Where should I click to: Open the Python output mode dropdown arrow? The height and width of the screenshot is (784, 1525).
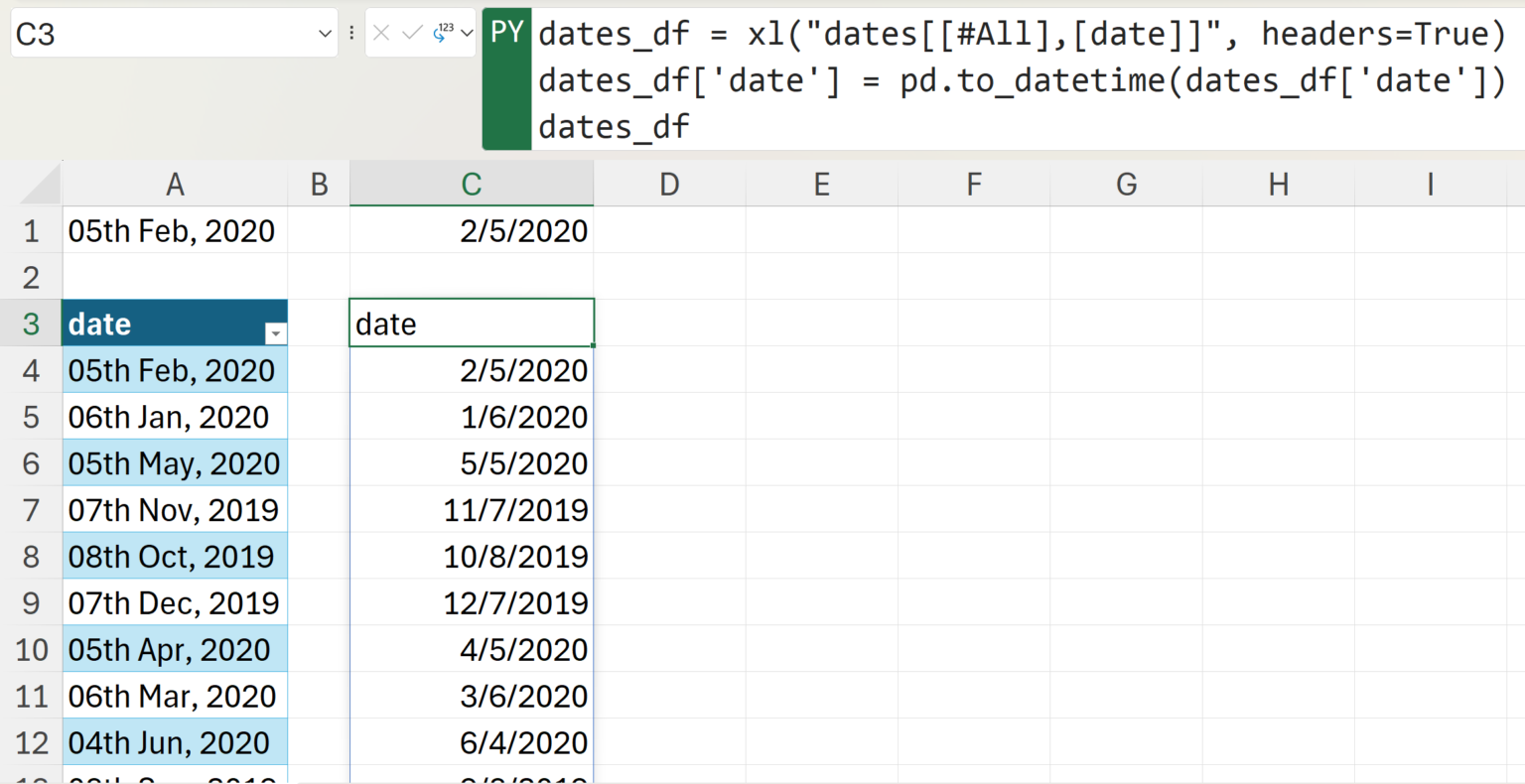467,34
